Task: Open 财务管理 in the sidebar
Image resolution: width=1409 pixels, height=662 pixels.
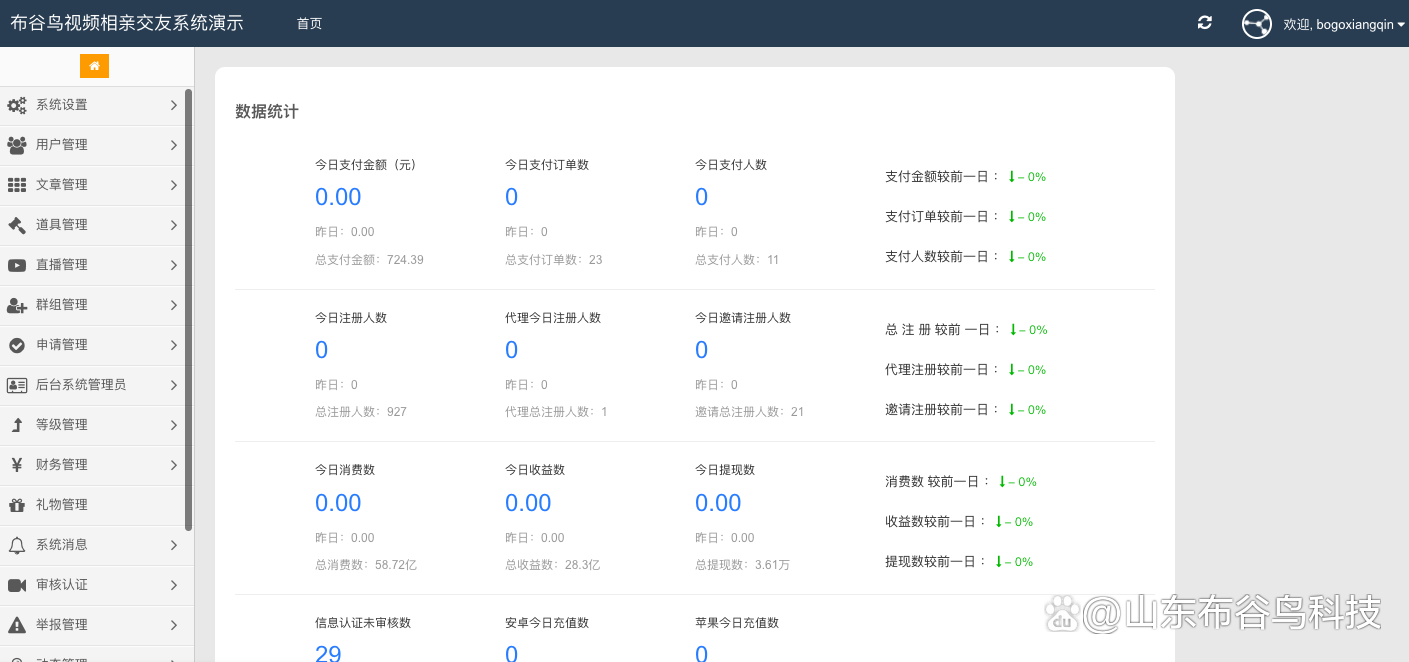Action: tap(93, 465)
